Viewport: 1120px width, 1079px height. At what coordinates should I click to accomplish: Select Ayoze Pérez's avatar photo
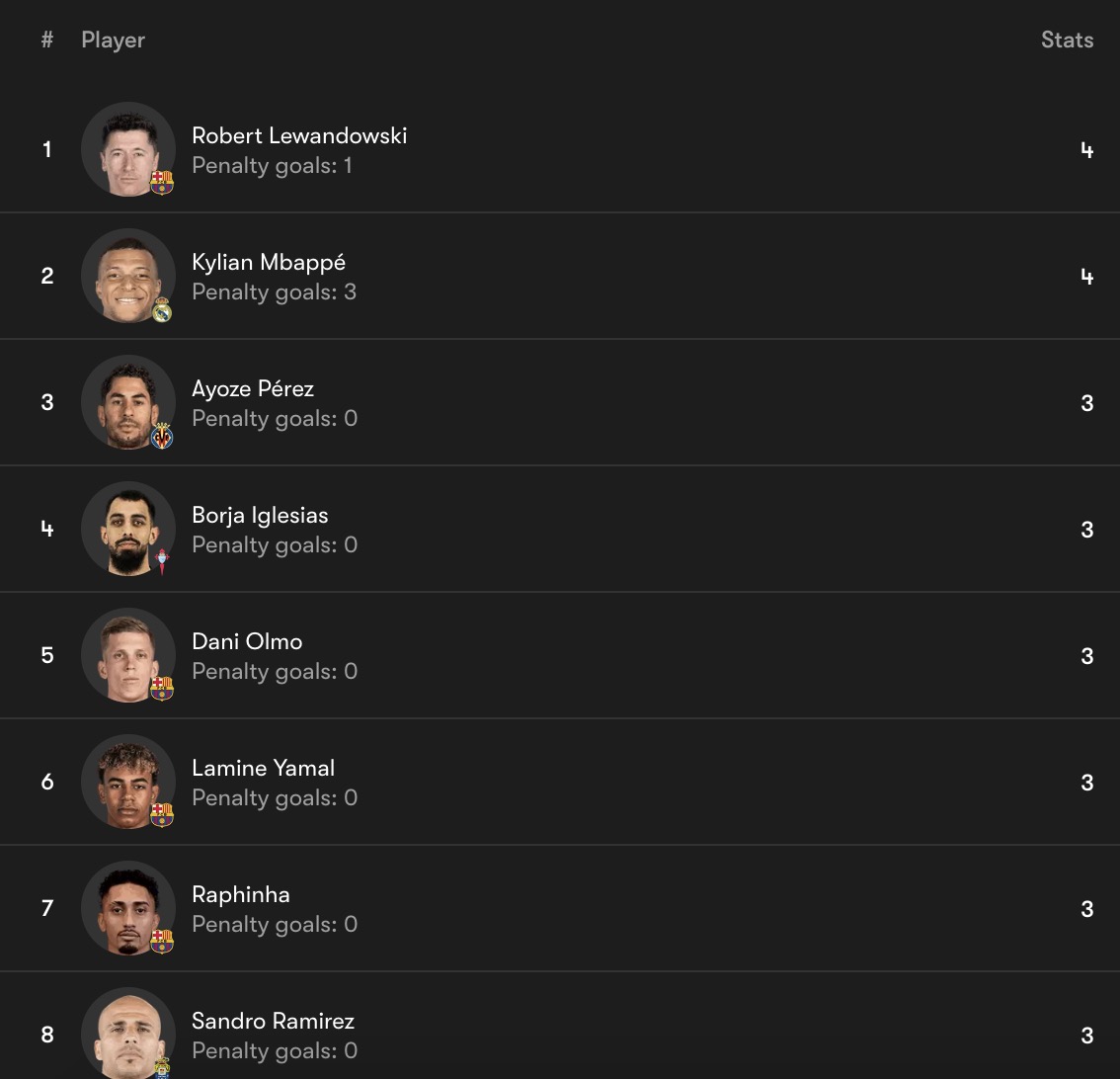coord(128,402)
